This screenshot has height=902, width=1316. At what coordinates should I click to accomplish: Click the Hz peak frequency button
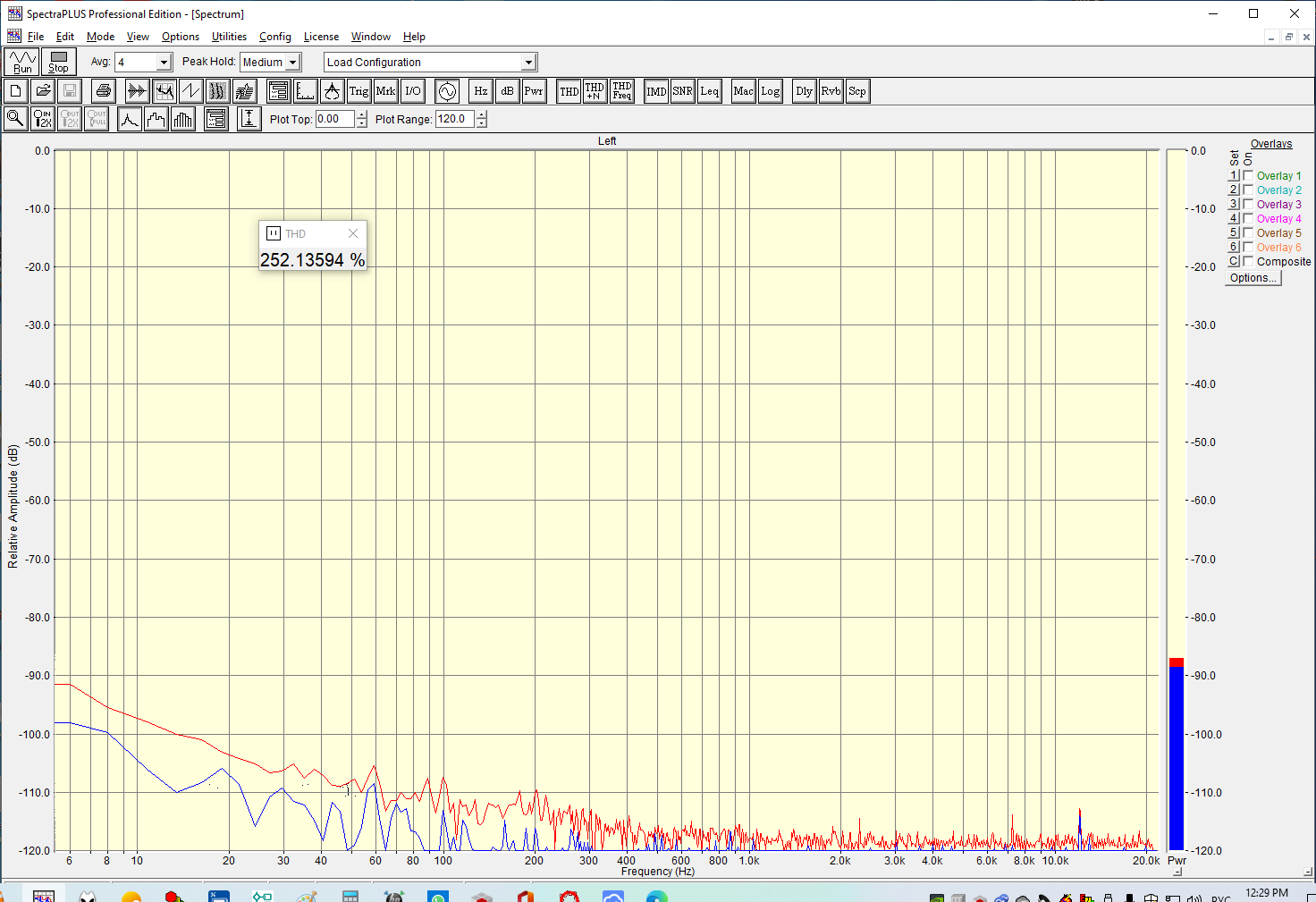[x=481, y=91]
